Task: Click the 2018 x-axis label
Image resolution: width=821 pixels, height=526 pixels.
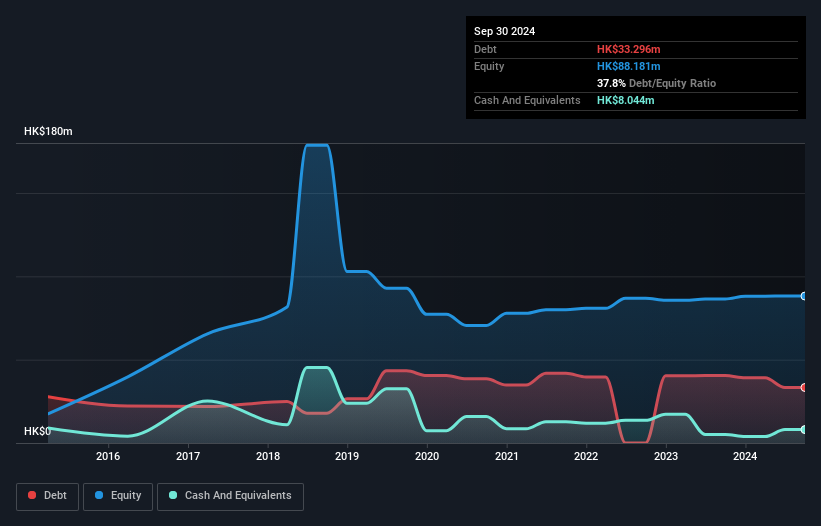Action: point(268,456)
